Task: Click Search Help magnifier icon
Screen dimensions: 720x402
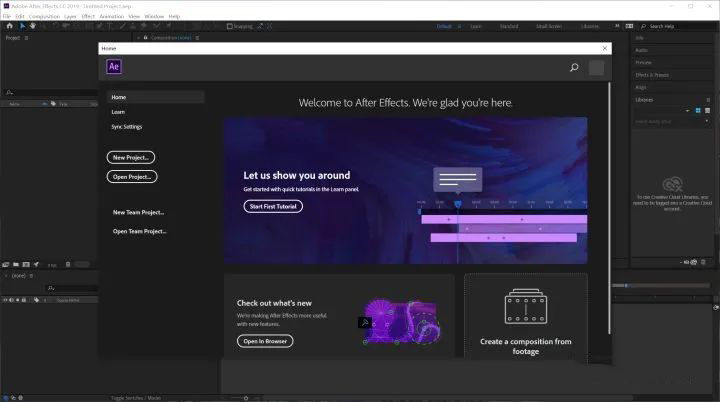Action: tap(643, 26)
